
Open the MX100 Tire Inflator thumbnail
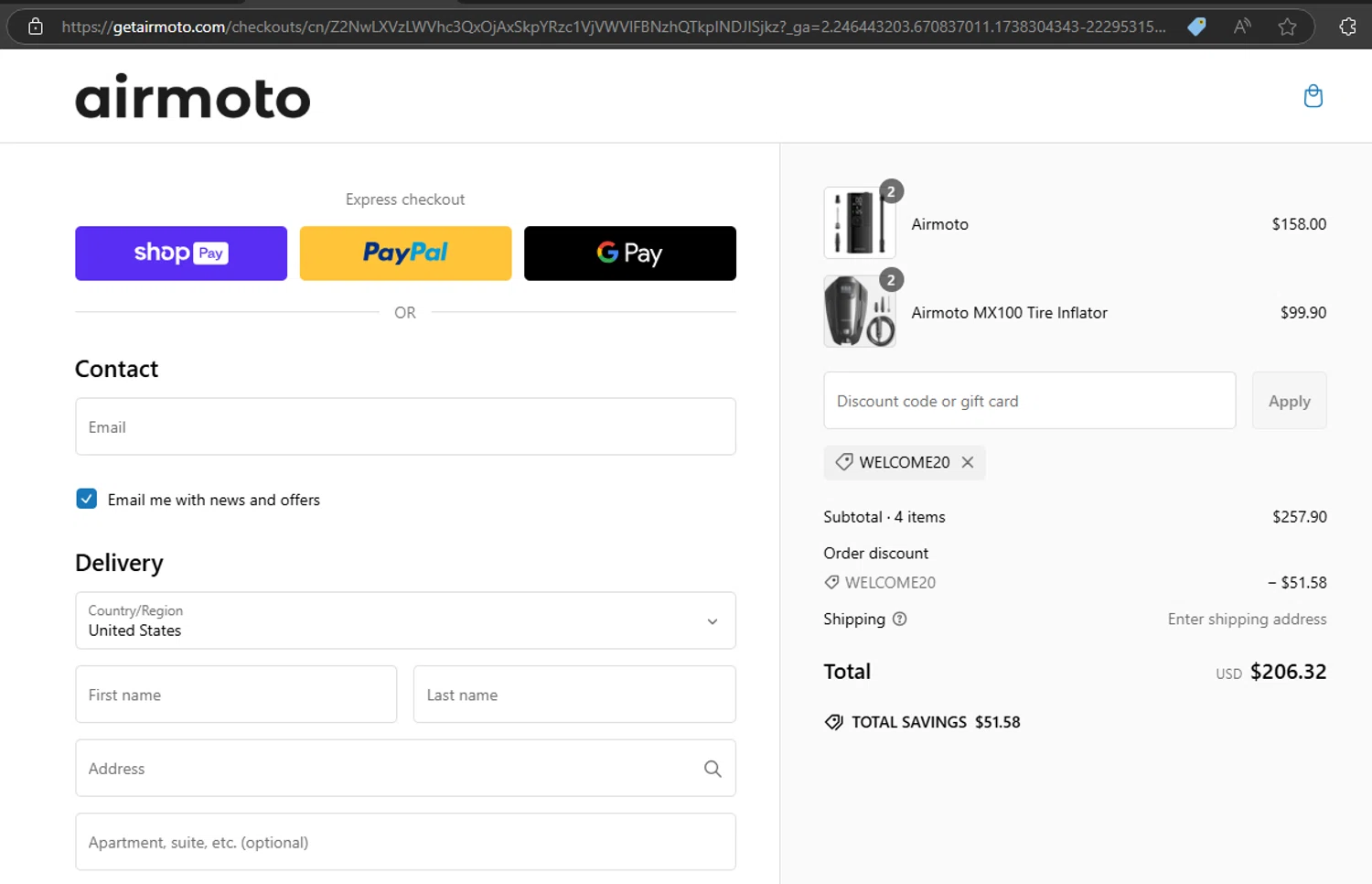click(x=860, y=311)
